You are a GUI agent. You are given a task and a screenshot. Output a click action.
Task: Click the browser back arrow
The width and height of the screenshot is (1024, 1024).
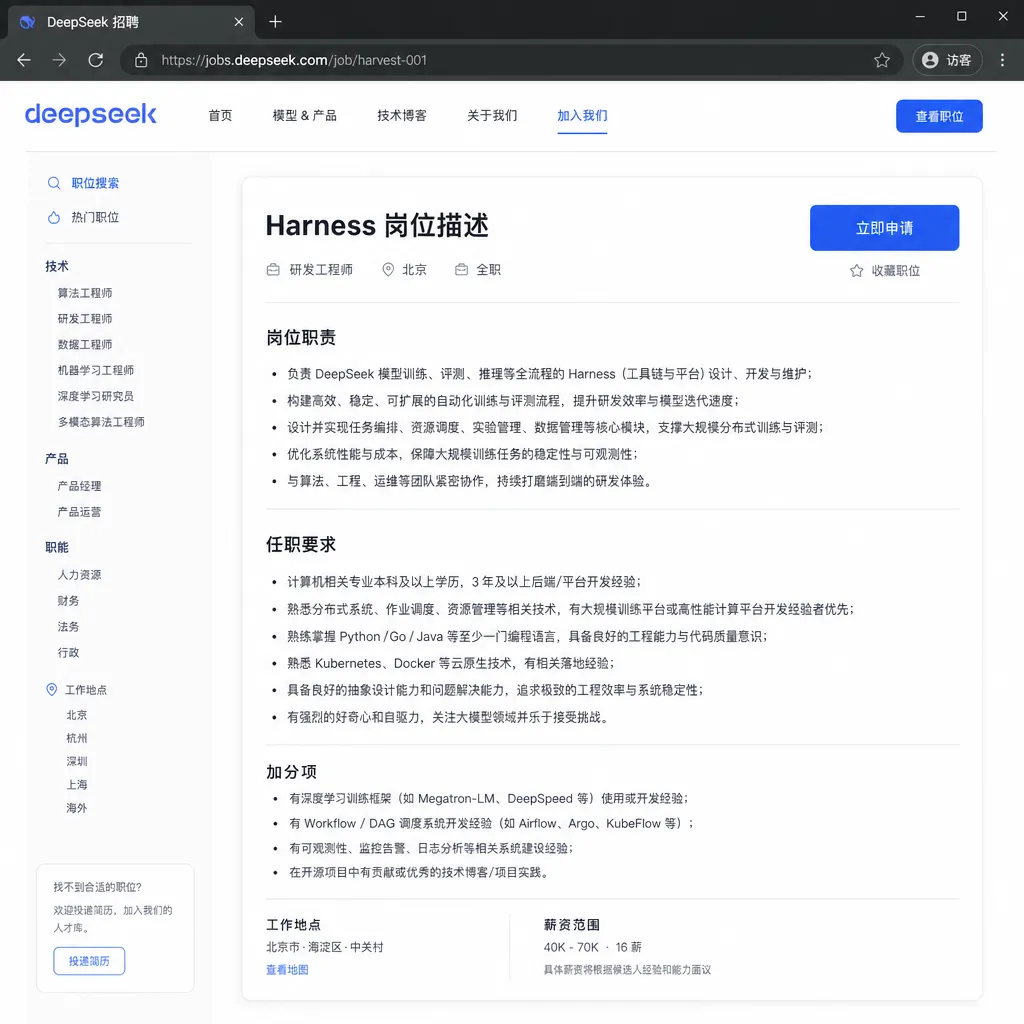24,60
